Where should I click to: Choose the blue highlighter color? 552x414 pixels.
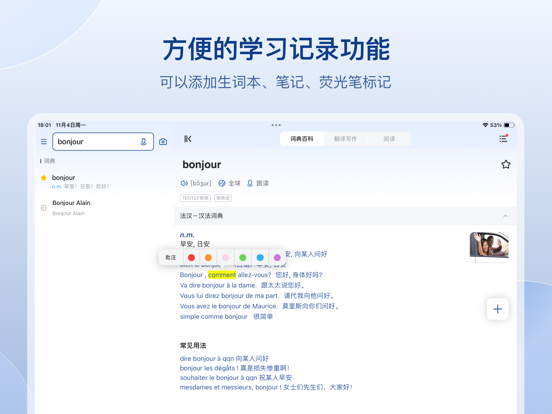click(x=260, y=258)
